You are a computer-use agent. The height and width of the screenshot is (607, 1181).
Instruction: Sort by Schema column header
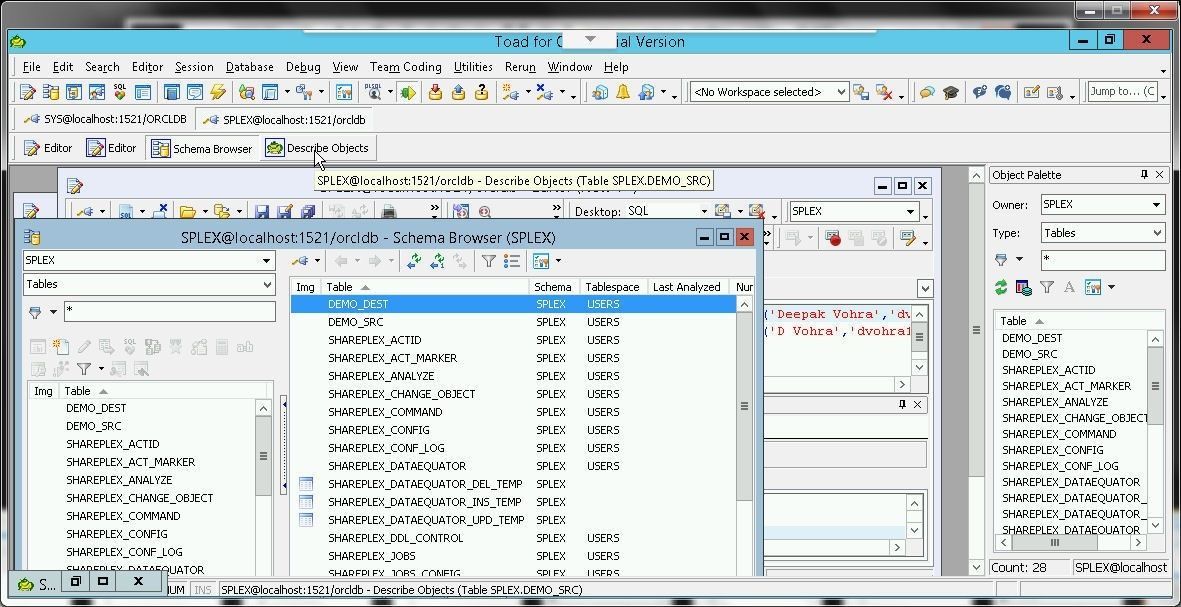553,287
